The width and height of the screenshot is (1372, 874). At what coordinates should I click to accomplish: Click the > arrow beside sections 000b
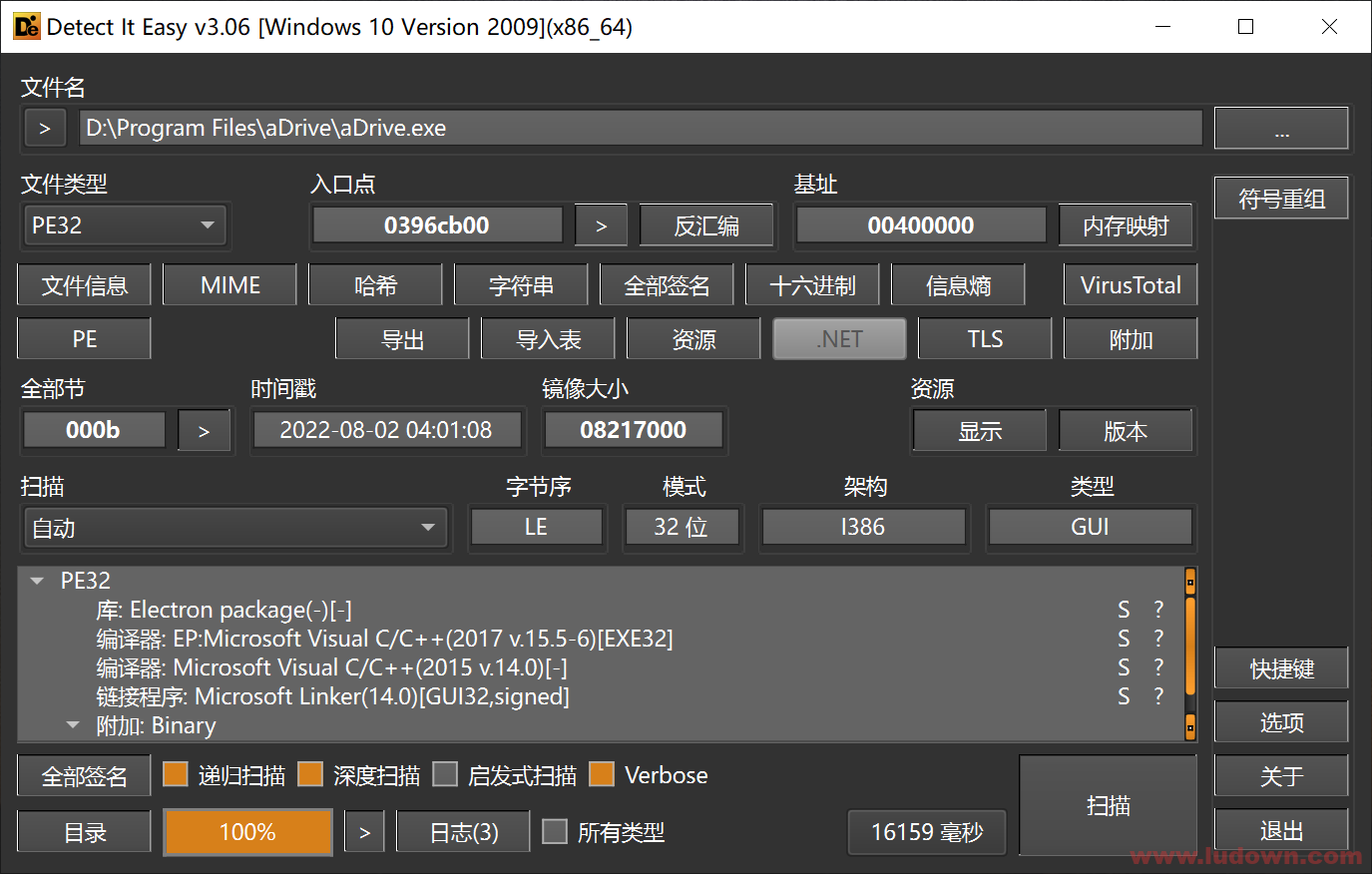click(x=205, y=431)
